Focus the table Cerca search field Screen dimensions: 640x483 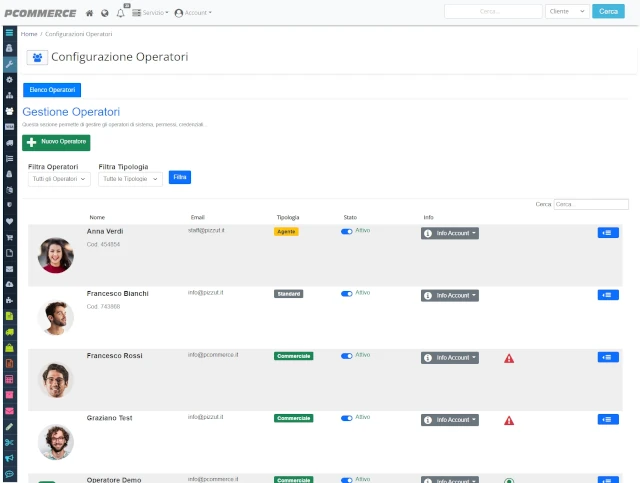click(x=591, y=204)
